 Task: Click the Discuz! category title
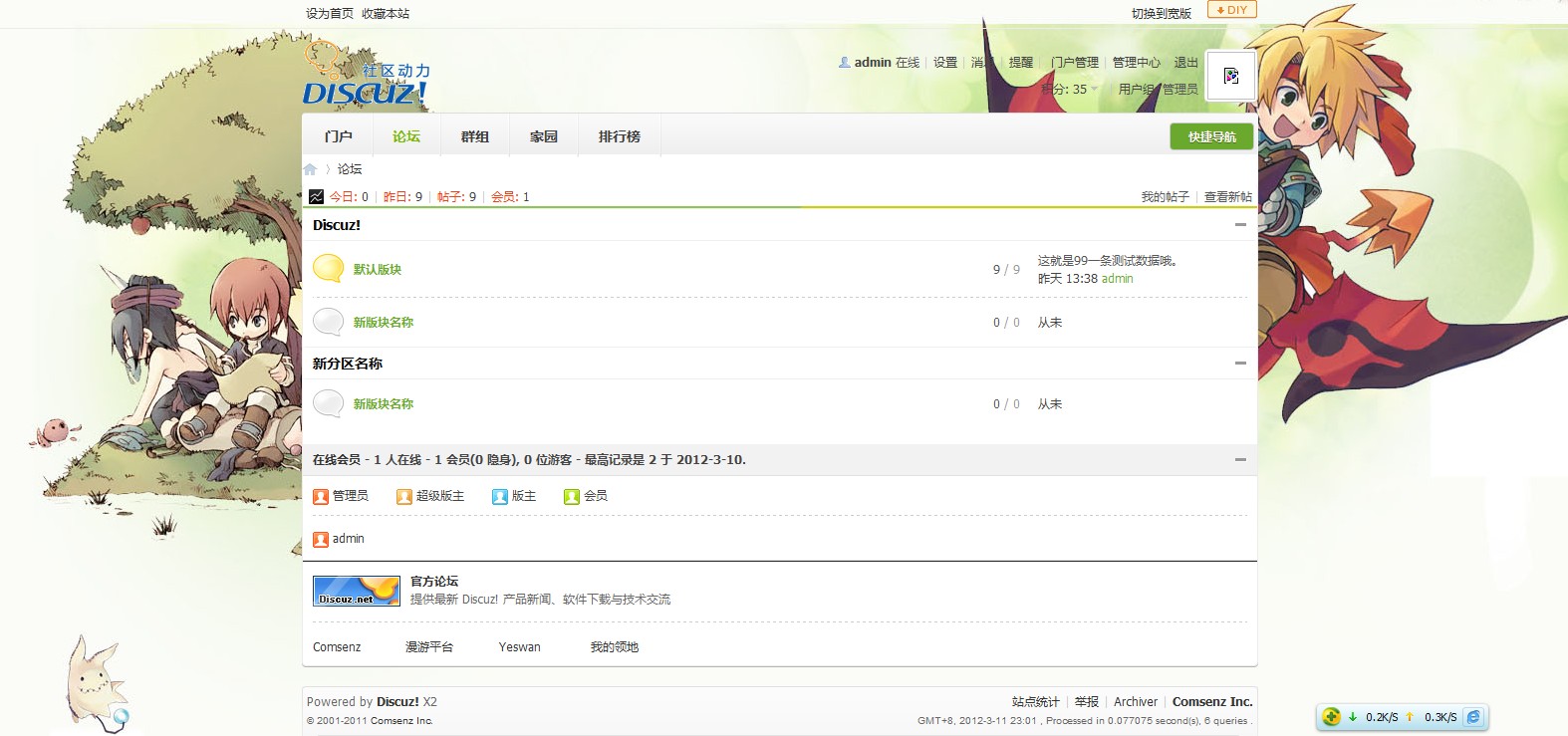pyautogui.click(x=337, y=225)
